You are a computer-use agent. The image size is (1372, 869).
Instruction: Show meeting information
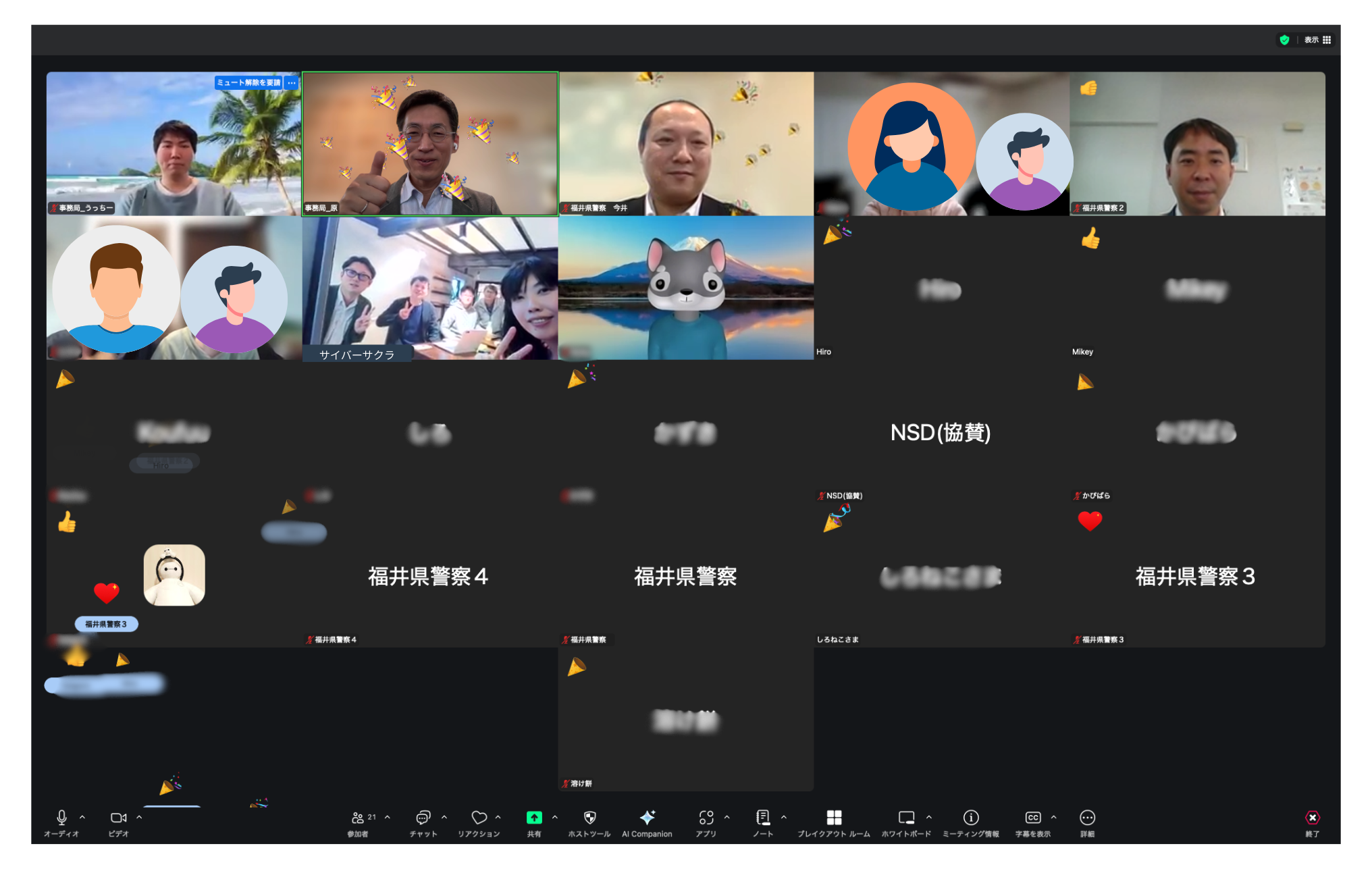971,818
